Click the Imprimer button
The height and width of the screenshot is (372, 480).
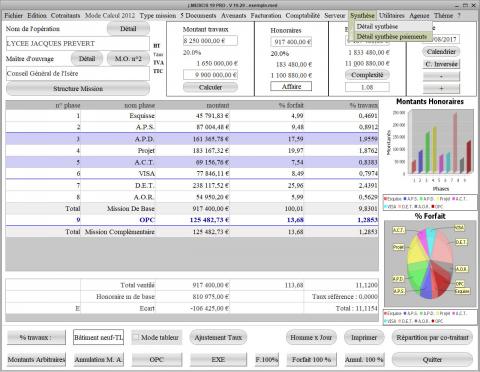(364, 338)
